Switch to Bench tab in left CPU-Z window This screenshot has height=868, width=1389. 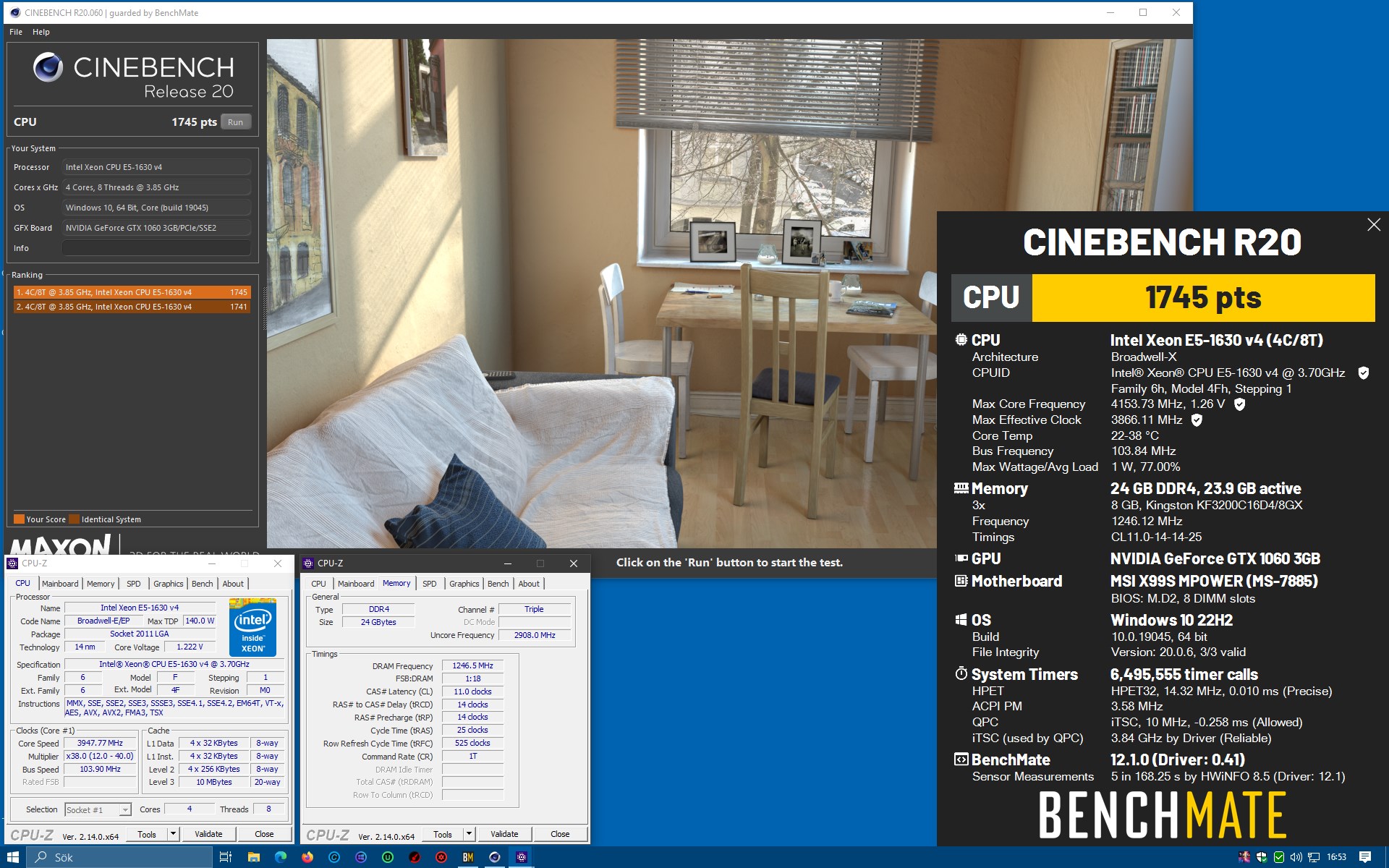click(203, 584)
